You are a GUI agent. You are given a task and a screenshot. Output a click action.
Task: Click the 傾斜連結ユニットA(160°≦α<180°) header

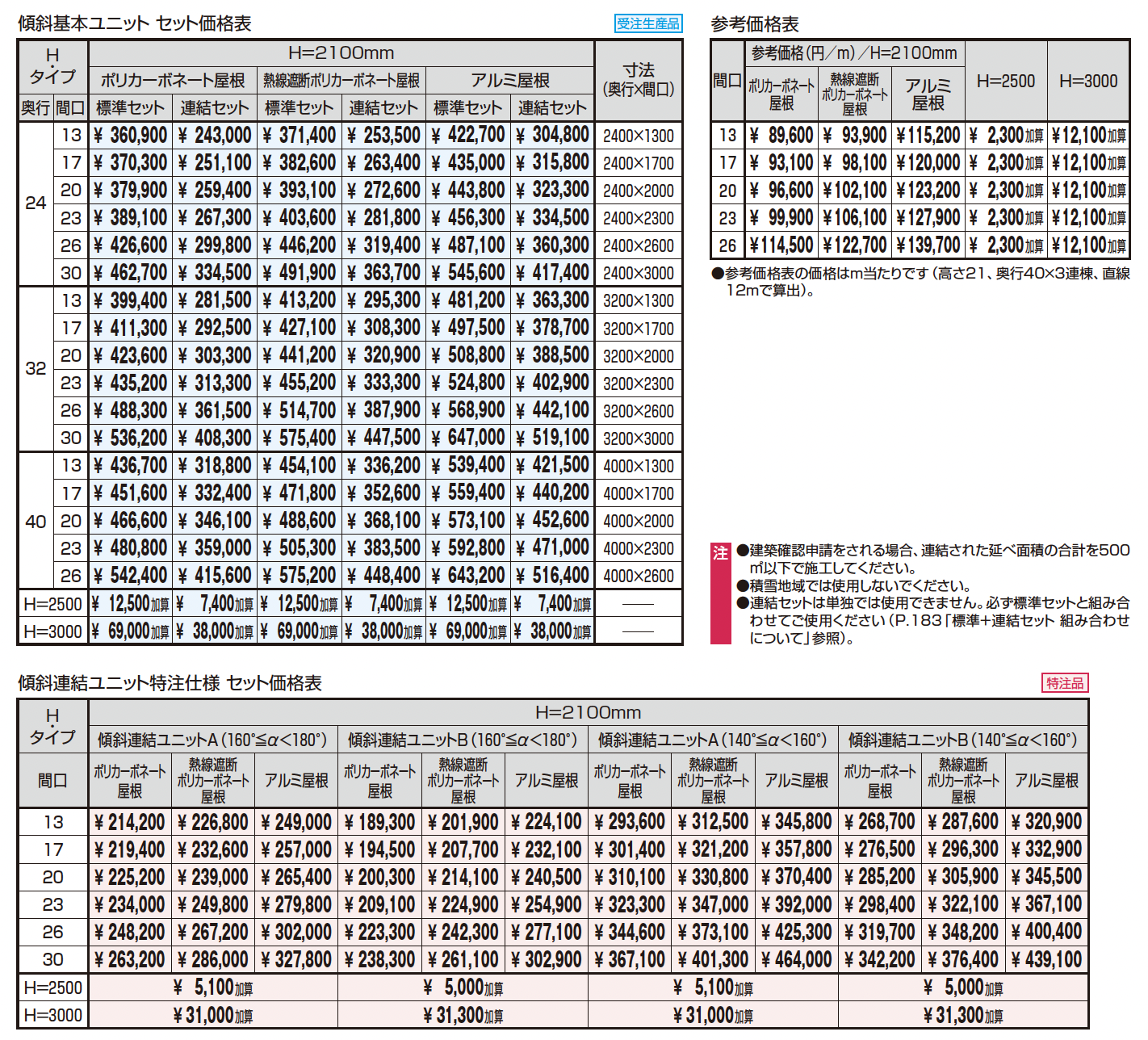(x=212, y=740)
